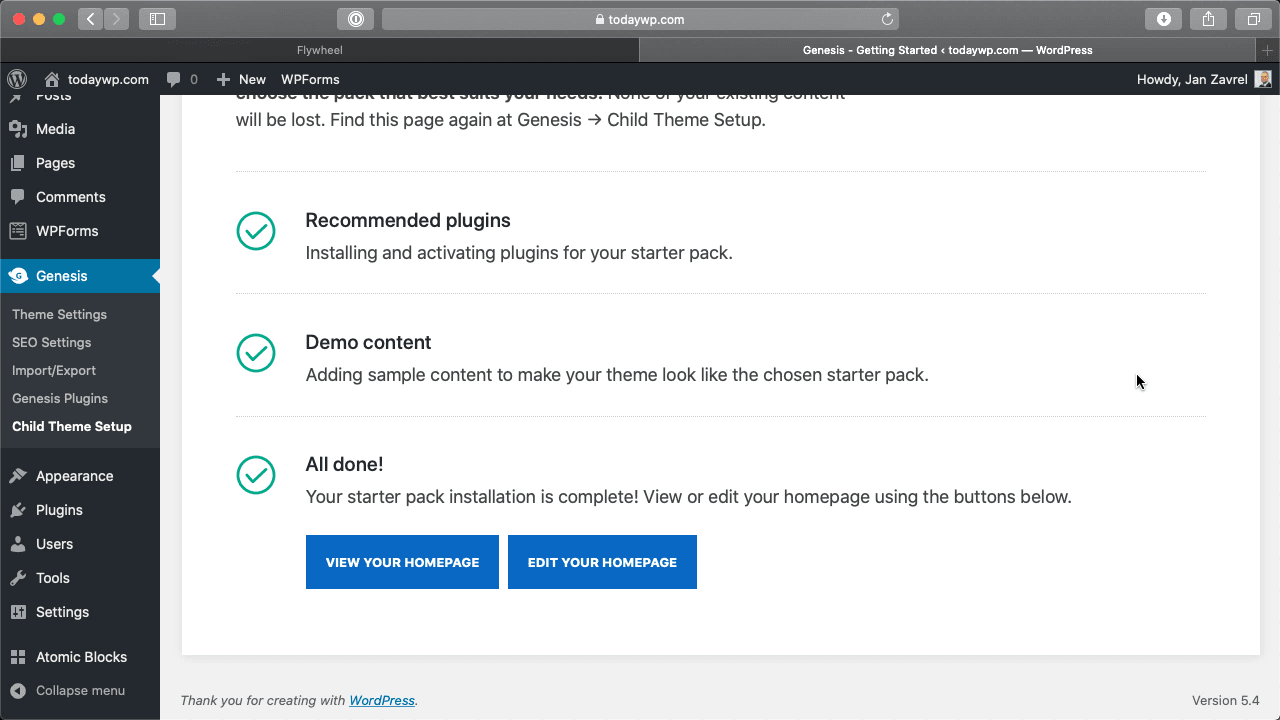1280x720 pixels.
Task: Go back with Safari back arrow
Action: pos(90,19)
